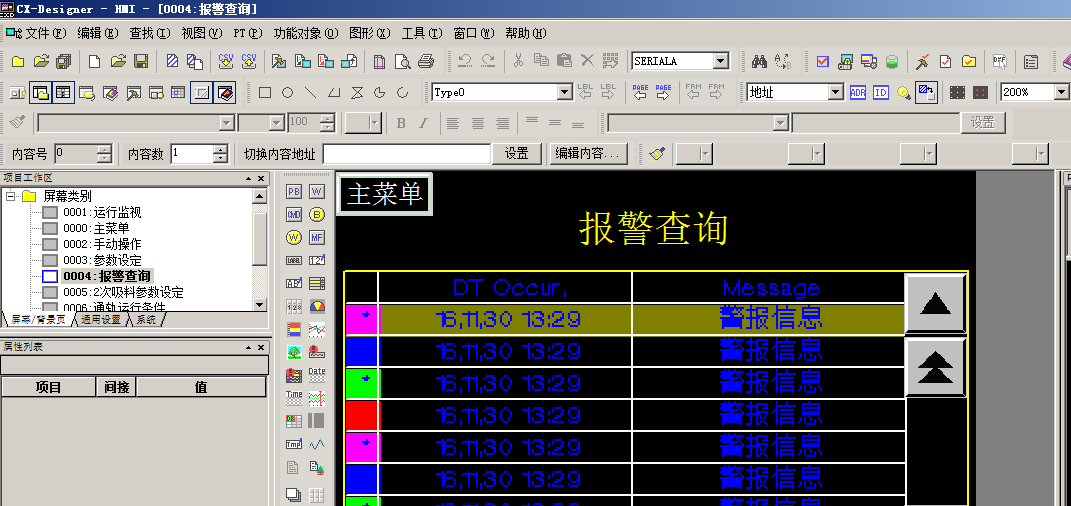Click the Date object icon in toolbox

(317, 376)
